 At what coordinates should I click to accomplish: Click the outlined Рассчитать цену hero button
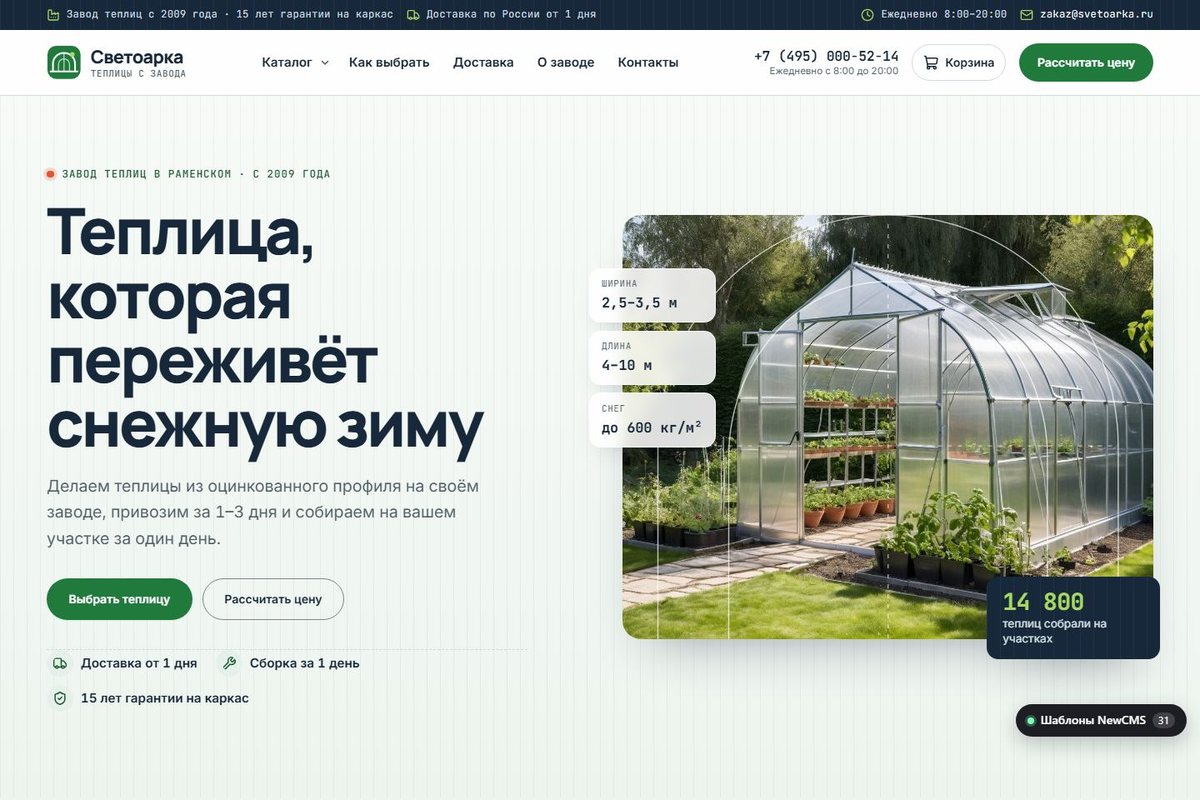[273, 599]
